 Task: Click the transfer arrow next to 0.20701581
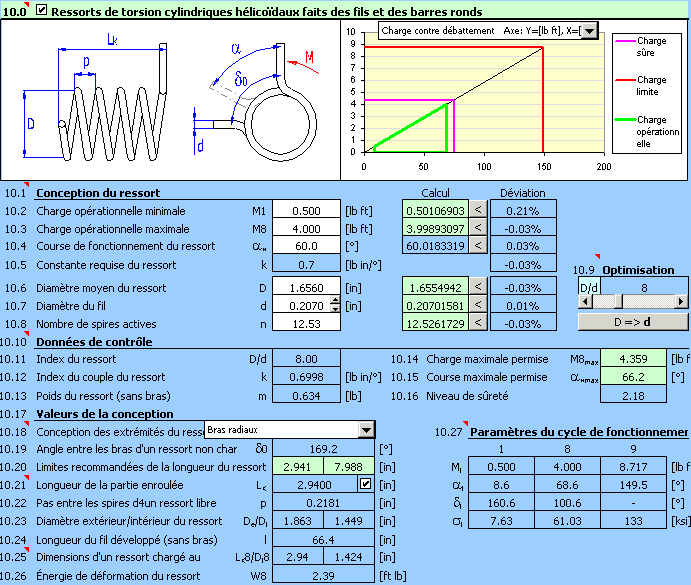478,304
